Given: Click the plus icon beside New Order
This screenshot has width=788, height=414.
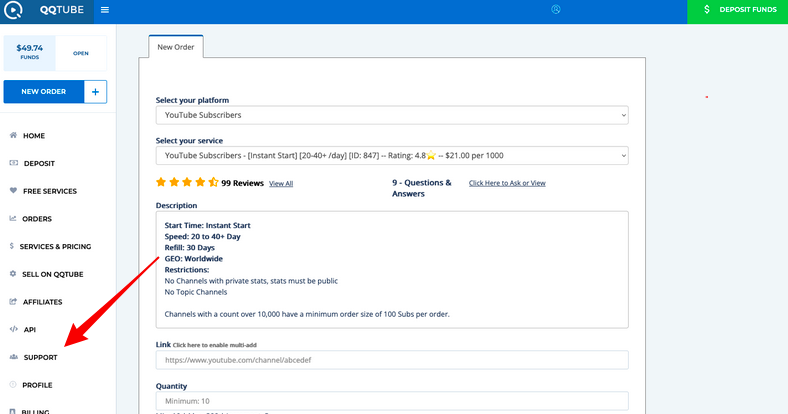Looking at the screenshot, I should pyautogui.click(x=95, y=92).
